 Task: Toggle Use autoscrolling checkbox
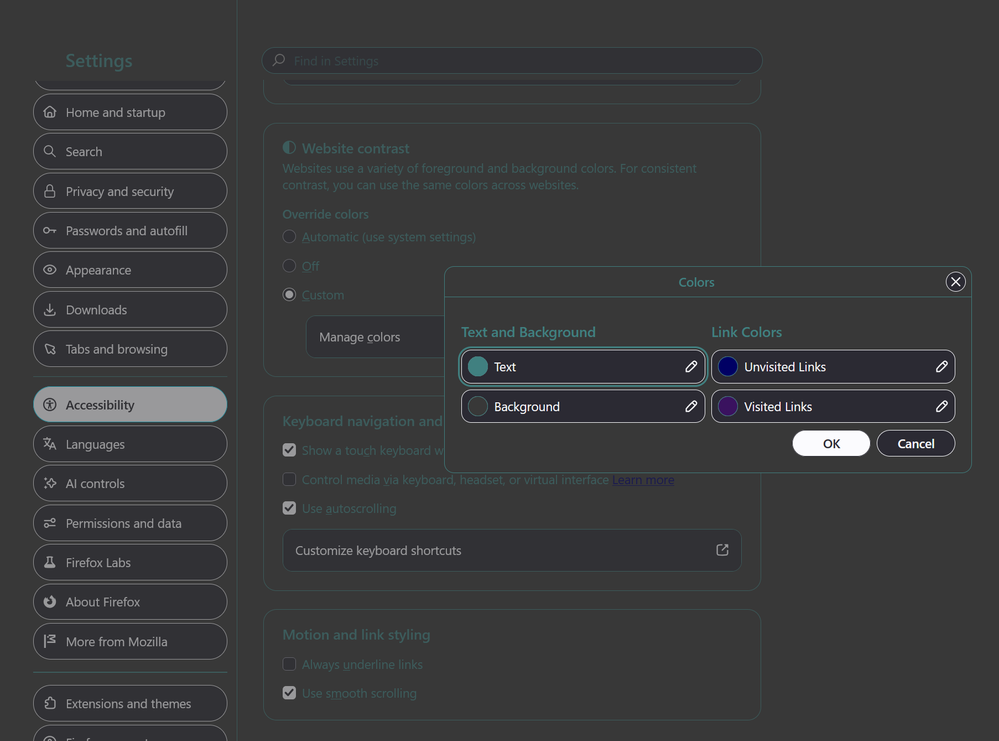289,508
